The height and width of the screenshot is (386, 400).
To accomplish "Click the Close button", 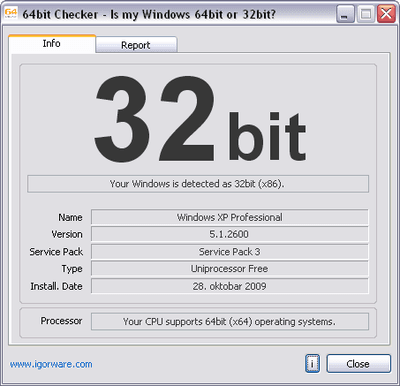I will 358,363.
